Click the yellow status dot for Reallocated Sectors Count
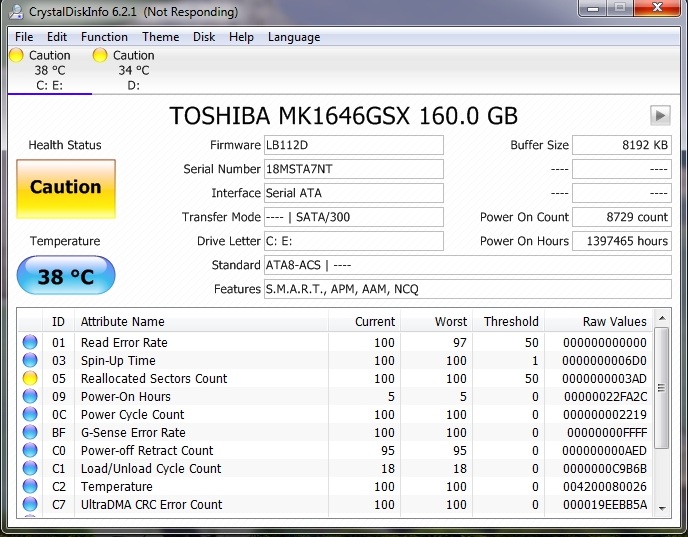 [30, 379]
